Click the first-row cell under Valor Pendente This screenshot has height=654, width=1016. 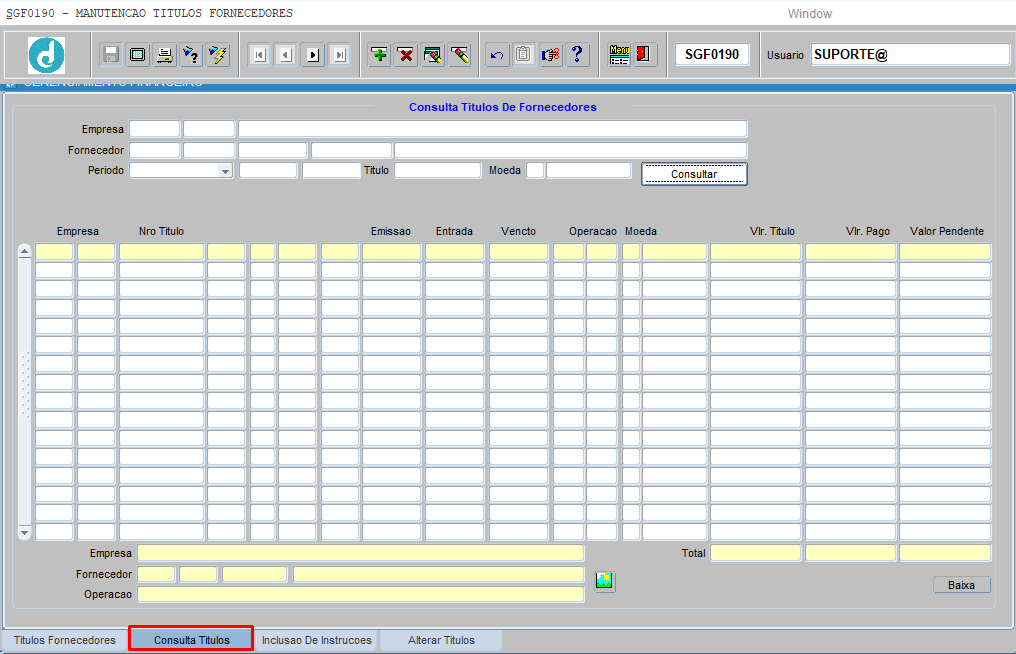pyautogui.click(x=945, y=251)
